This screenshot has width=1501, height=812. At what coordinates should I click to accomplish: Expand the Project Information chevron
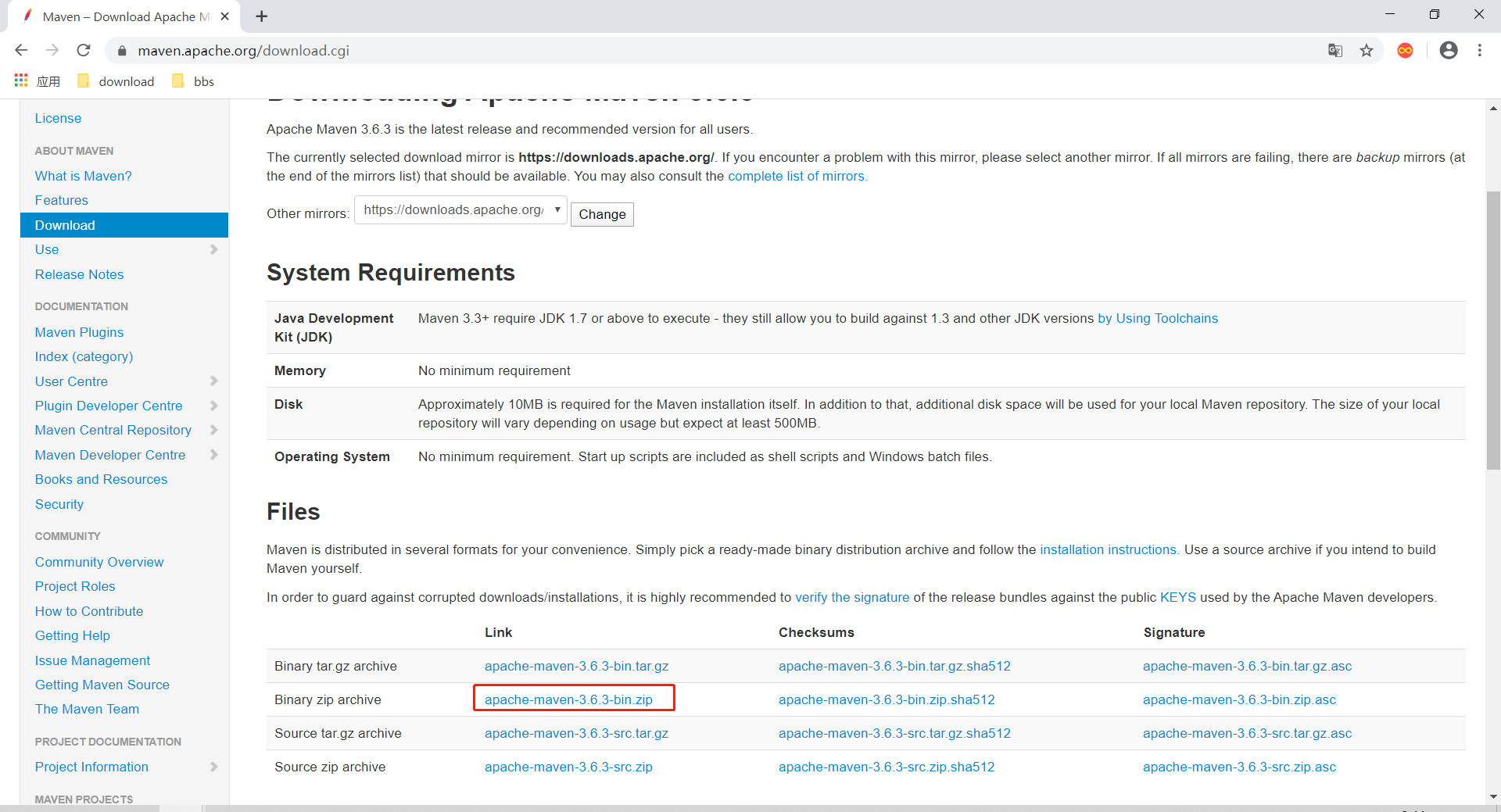(x=213, y=767)
